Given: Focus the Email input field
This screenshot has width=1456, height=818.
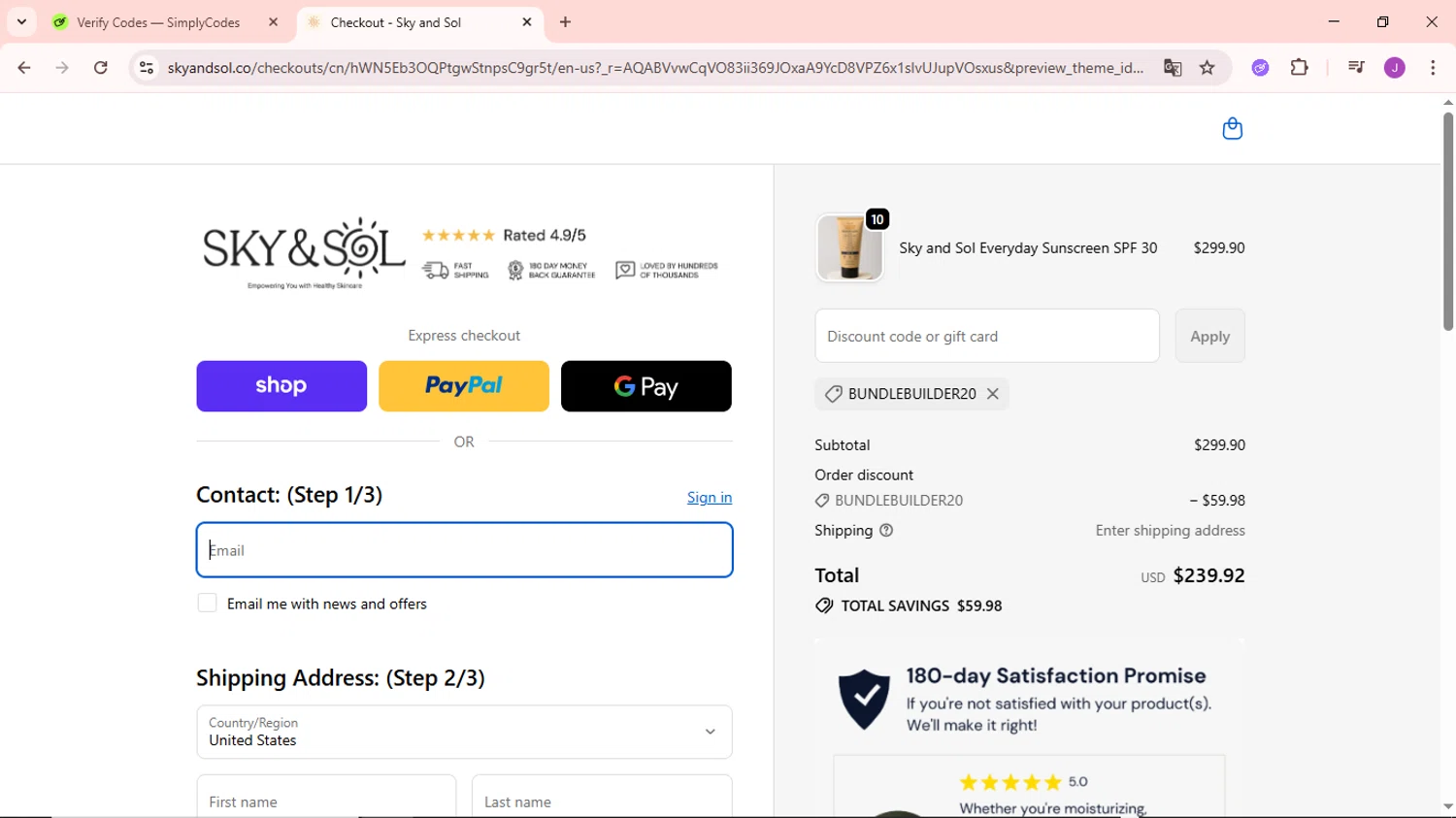Looking at the screenshot, I should [x=464, y=550].
